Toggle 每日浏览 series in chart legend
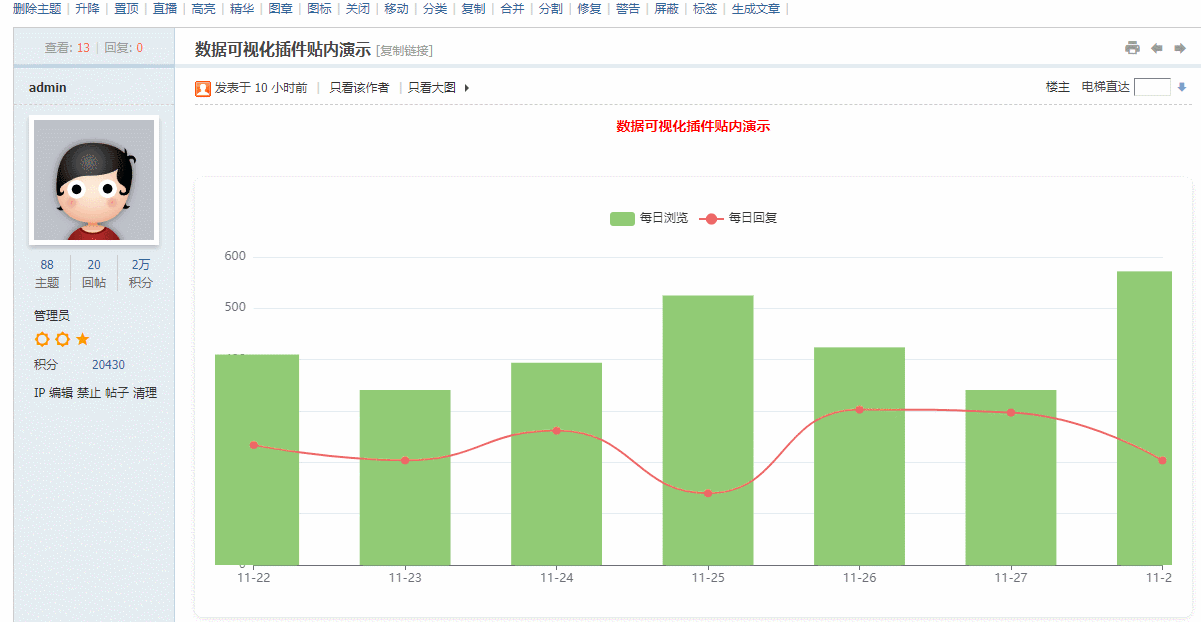1201x622 pixels. 648,218
